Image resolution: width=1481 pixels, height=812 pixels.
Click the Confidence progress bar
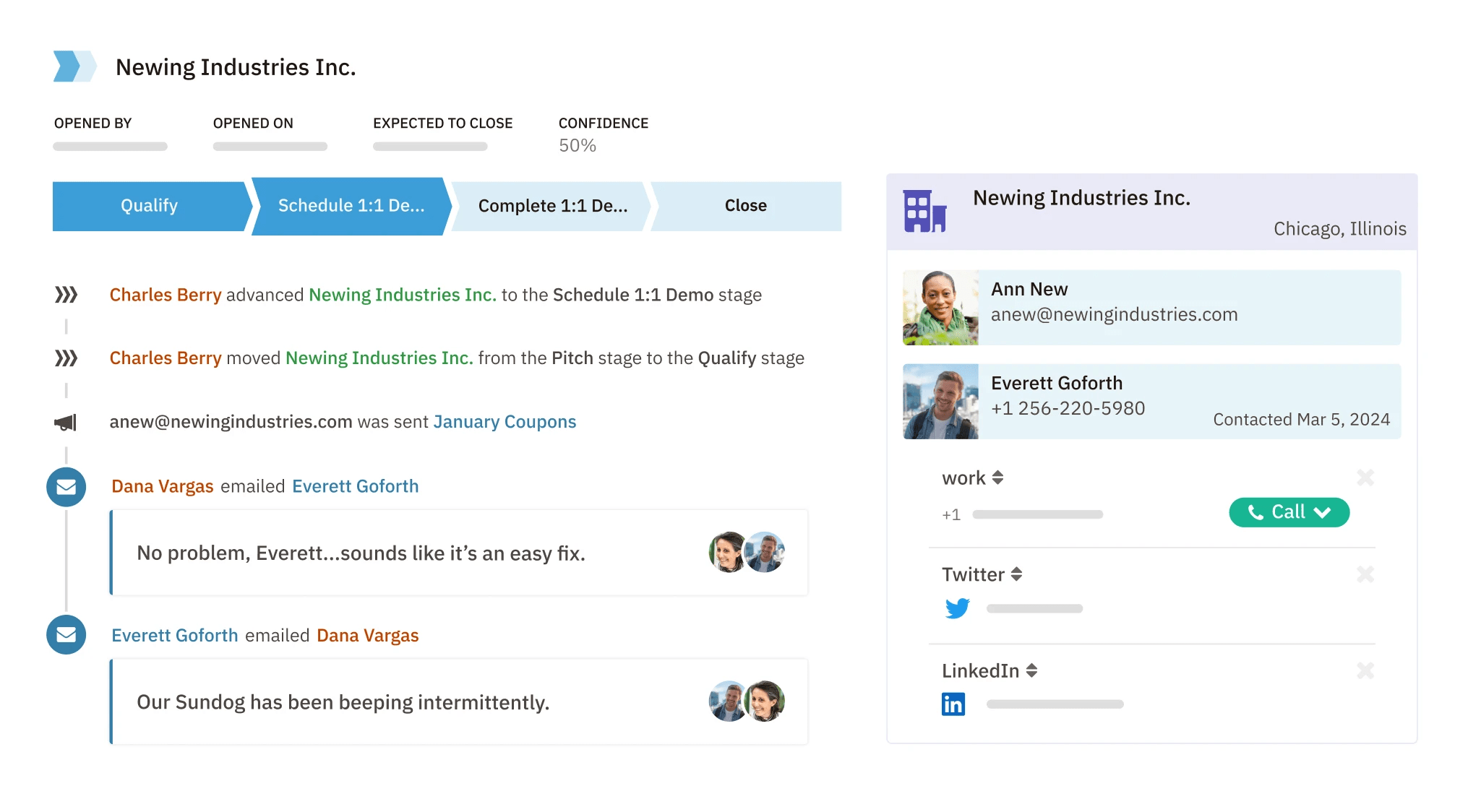tap(577, 145)
